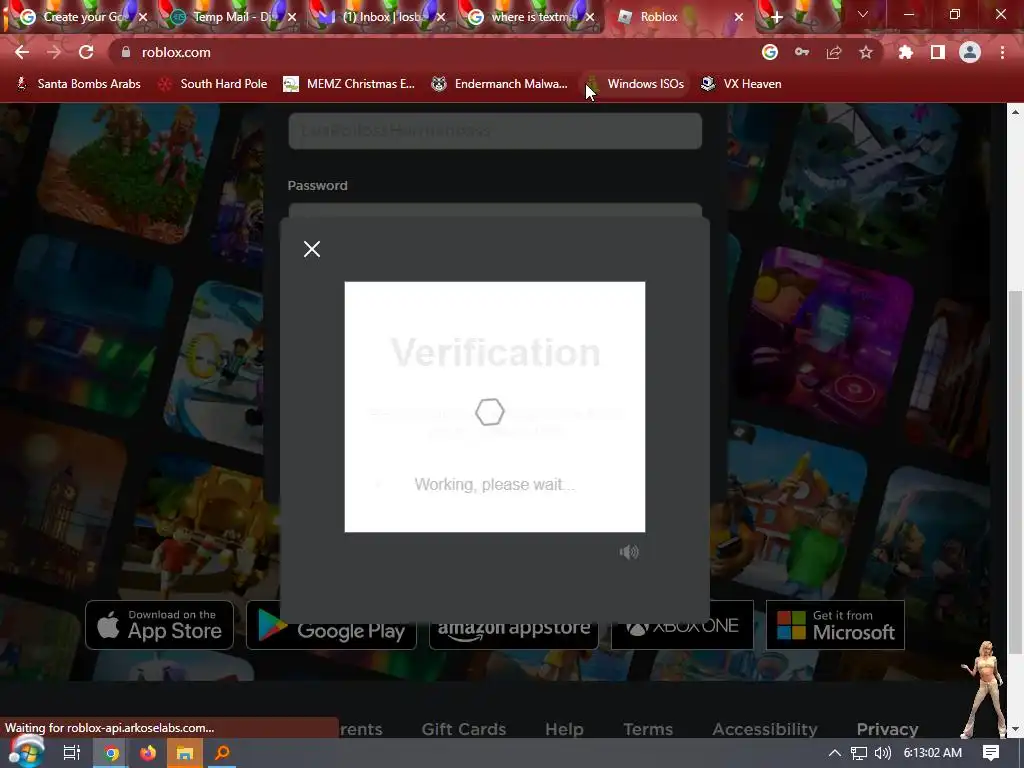
Task: Click the amazon appstore badge
Action: coord(514,633)
